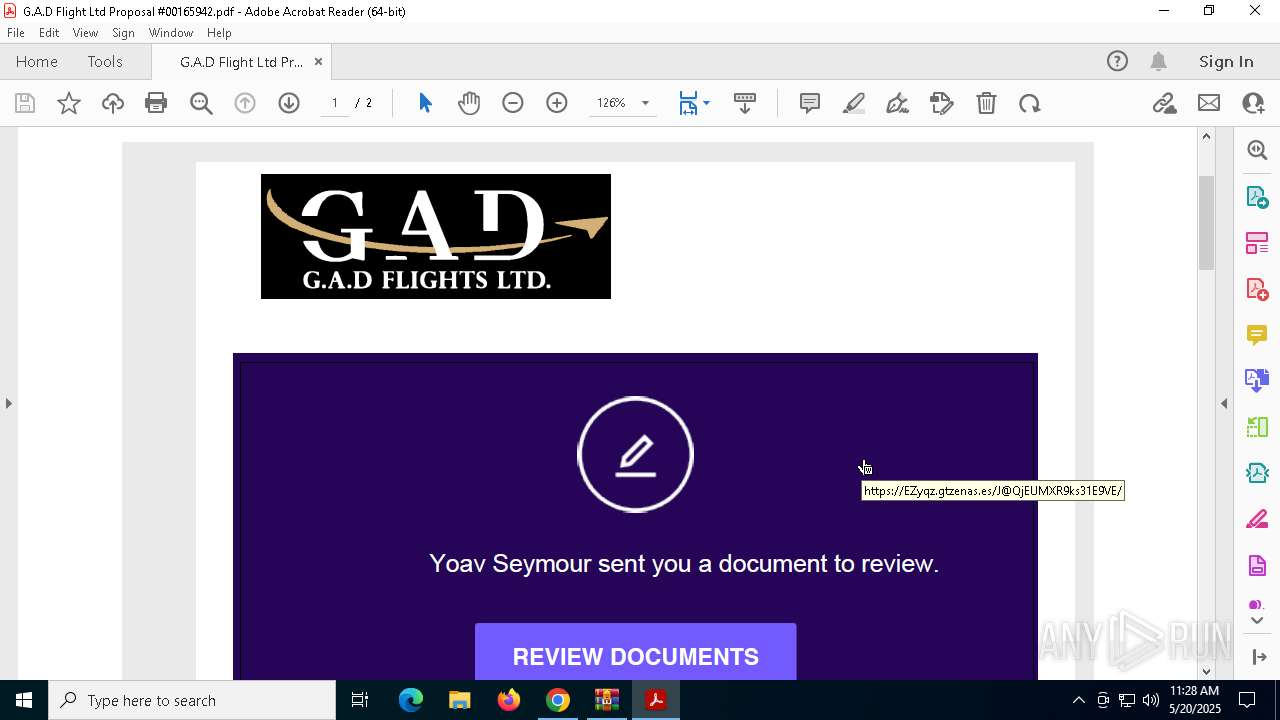Click the vertical scrollbar thumb
Image resolution: width=1280 pixels, height=720 pixels.
coord(1206,222)
